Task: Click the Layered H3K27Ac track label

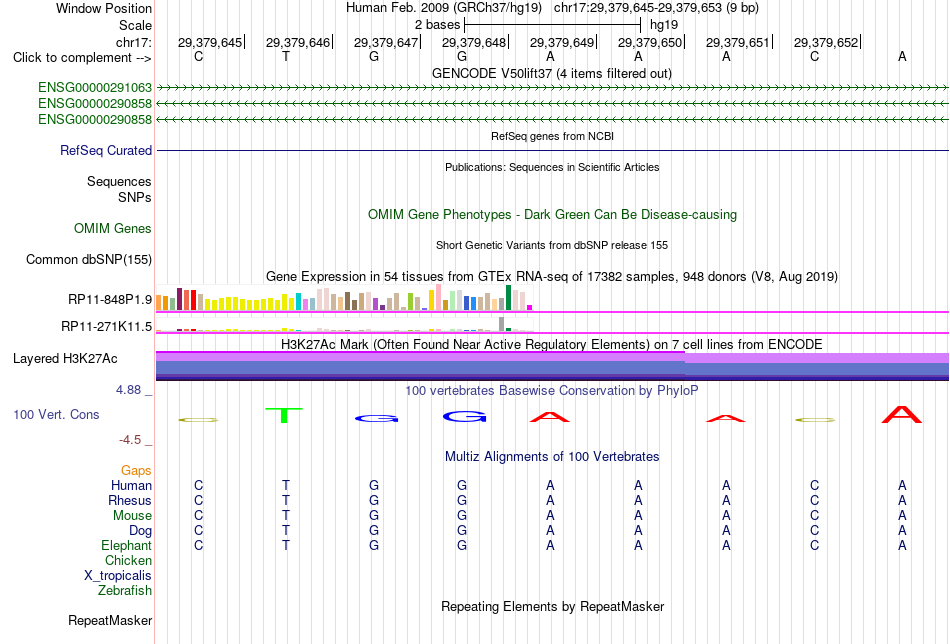Action: [65, 359]
